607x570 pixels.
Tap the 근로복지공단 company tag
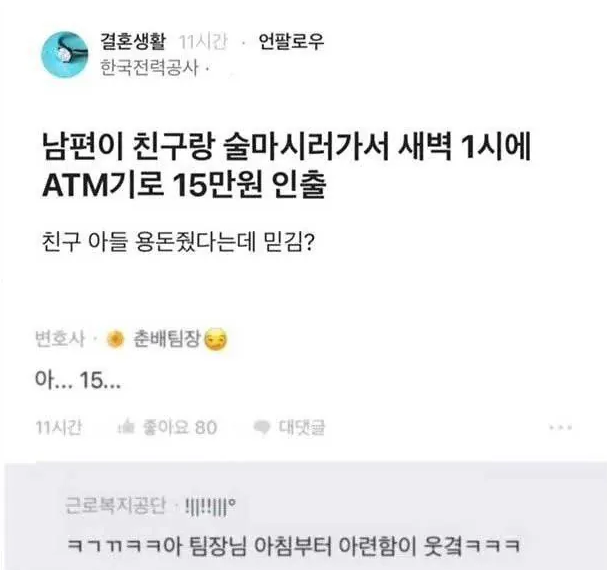(x=116, y=506)
